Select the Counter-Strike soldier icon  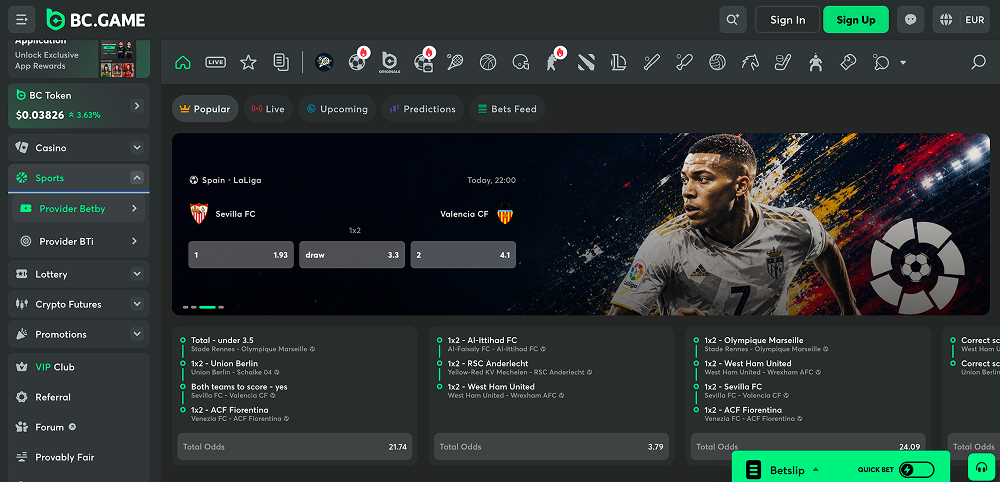(x=554, y=62)
